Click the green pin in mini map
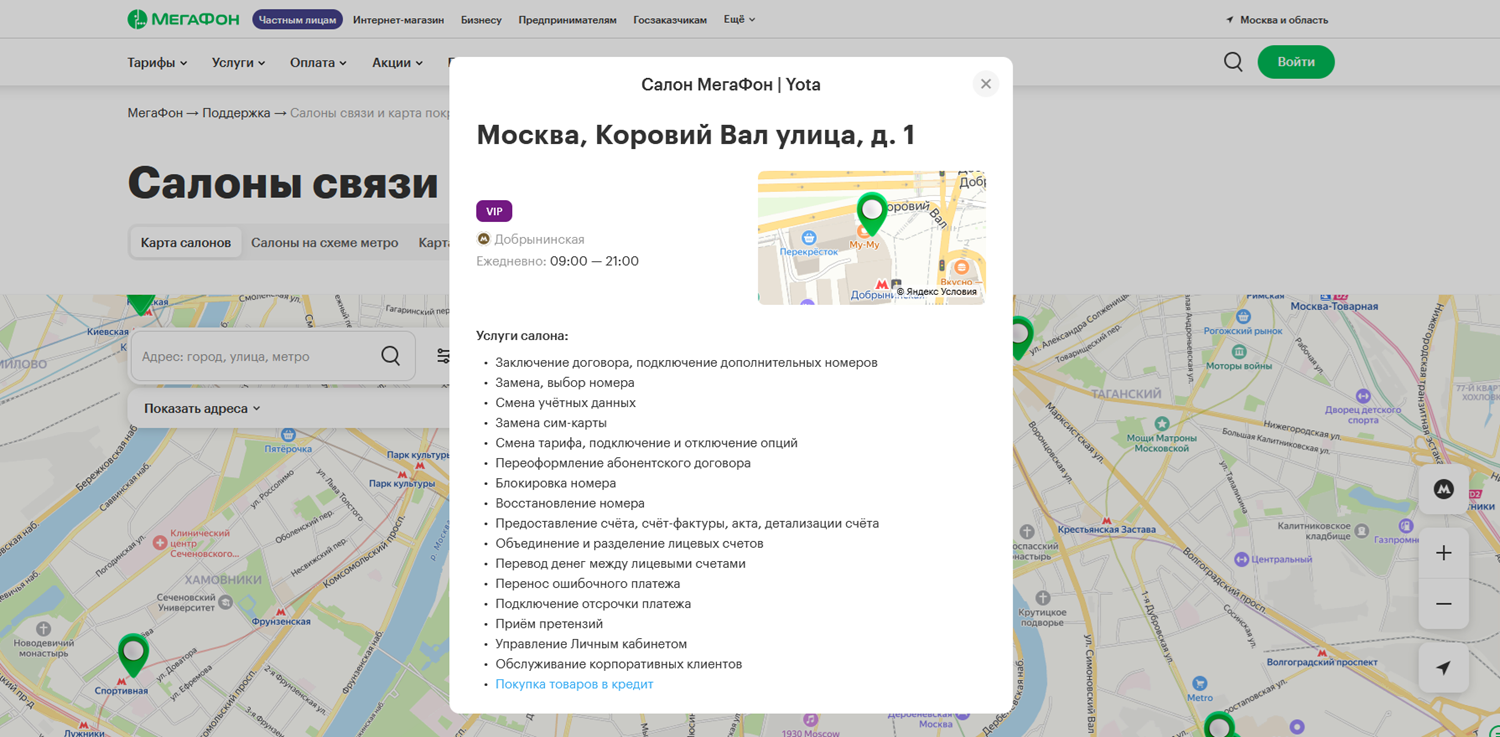This screenshot has height=737, width=1500. [x=872, y=213]
